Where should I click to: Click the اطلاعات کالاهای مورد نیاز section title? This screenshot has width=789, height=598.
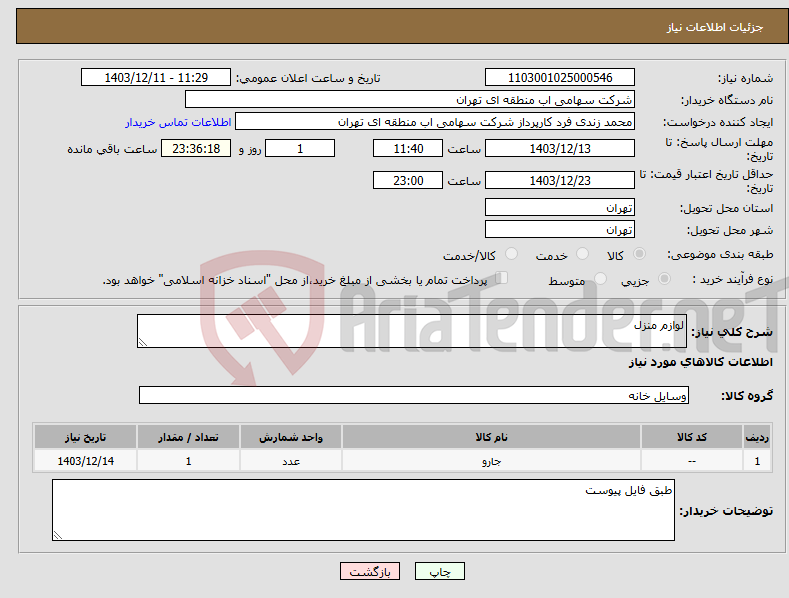pos(700,362)
